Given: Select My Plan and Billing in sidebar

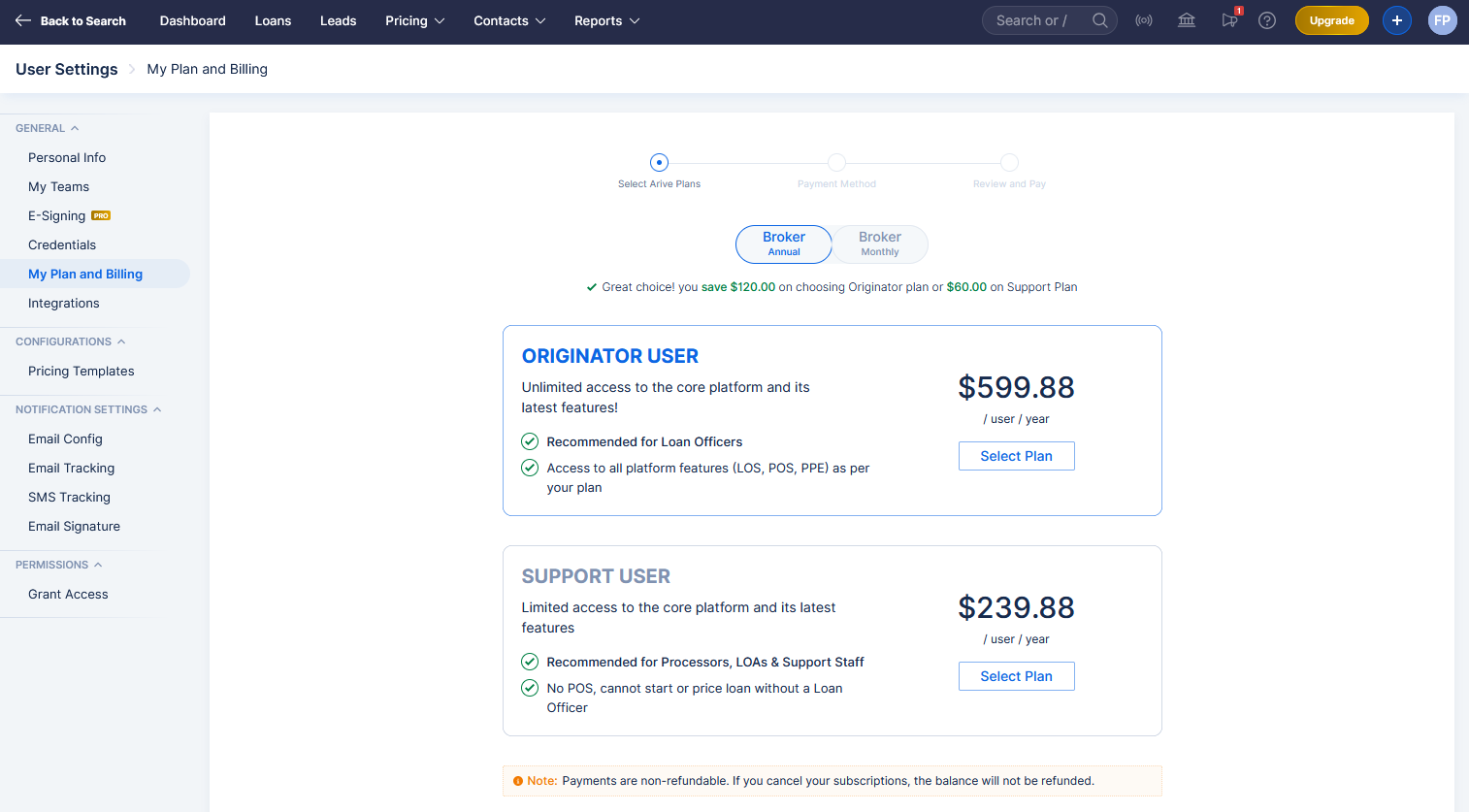Looking at the screenshot, I should (x=85, y=274).
